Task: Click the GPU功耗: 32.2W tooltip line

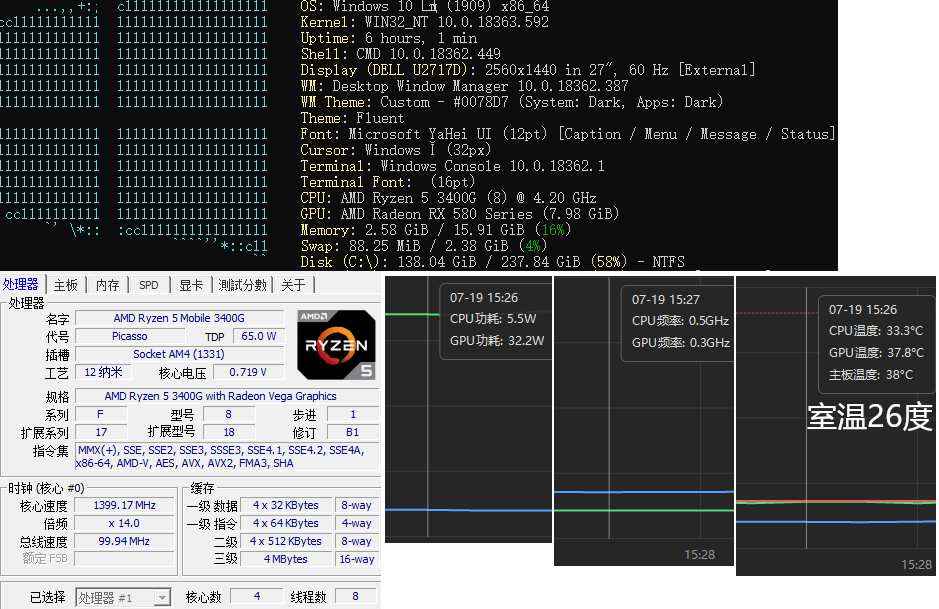Action: 497,341
